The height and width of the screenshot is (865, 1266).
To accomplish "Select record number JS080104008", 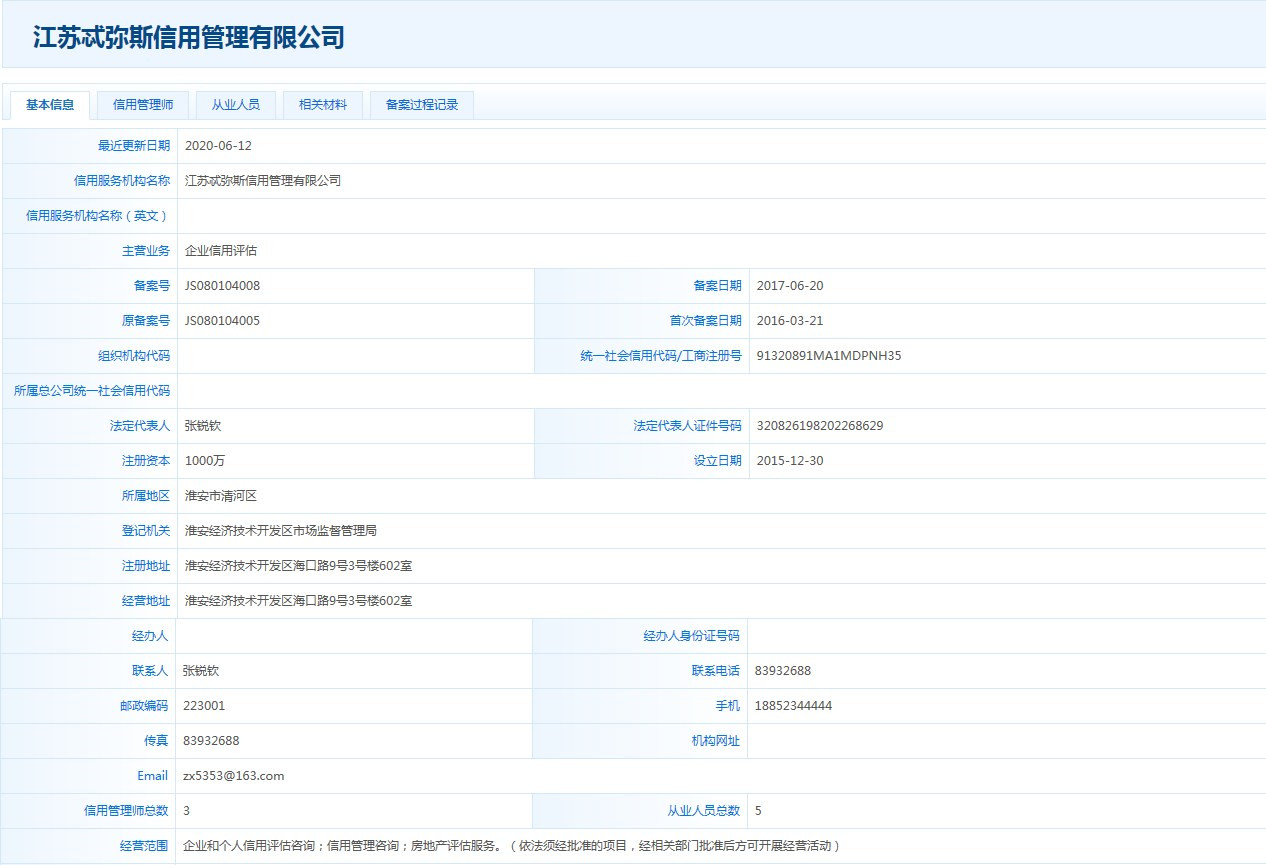I will coord(223,286).
